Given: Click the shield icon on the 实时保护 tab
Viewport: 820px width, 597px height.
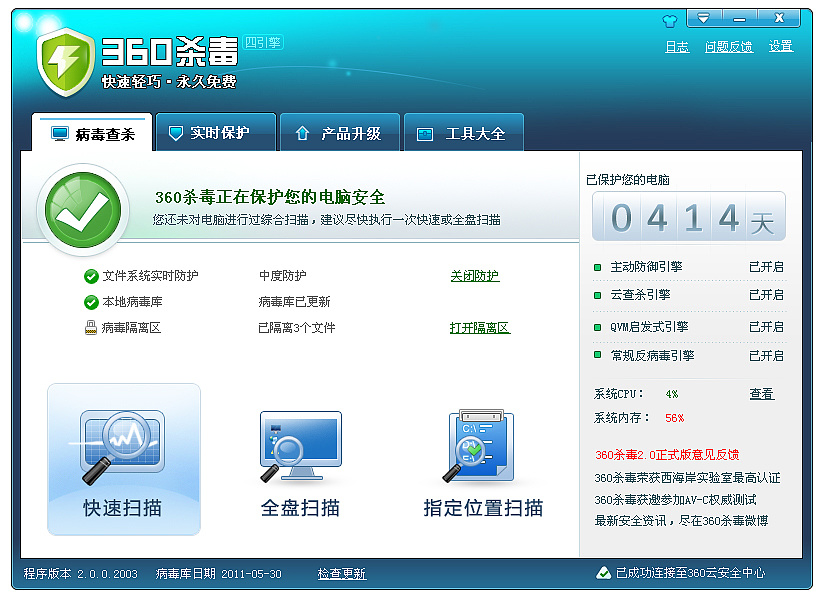Looking at the screenshot, I should [x=172, y=131].
